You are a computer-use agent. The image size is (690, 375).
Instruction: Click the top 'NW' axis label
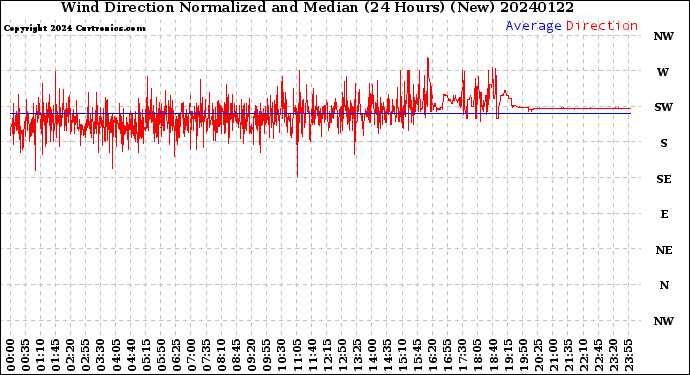pyautogui.click(x=663, y=36)
